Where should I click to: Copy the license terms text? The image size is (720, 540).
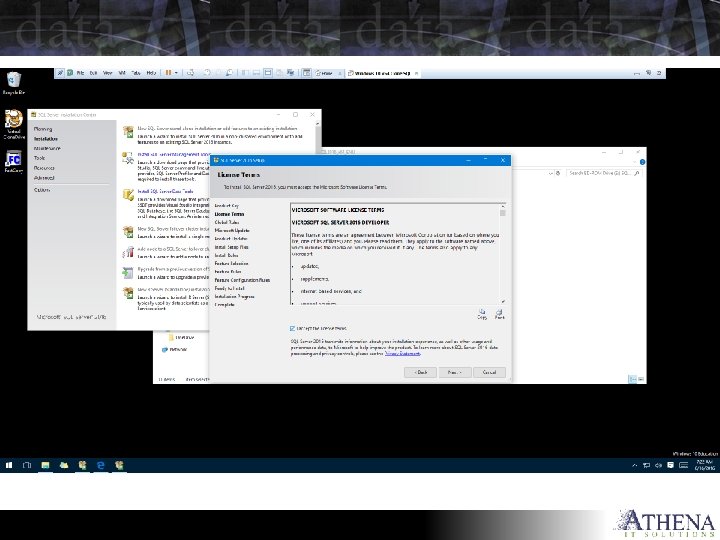coord(482,314)
